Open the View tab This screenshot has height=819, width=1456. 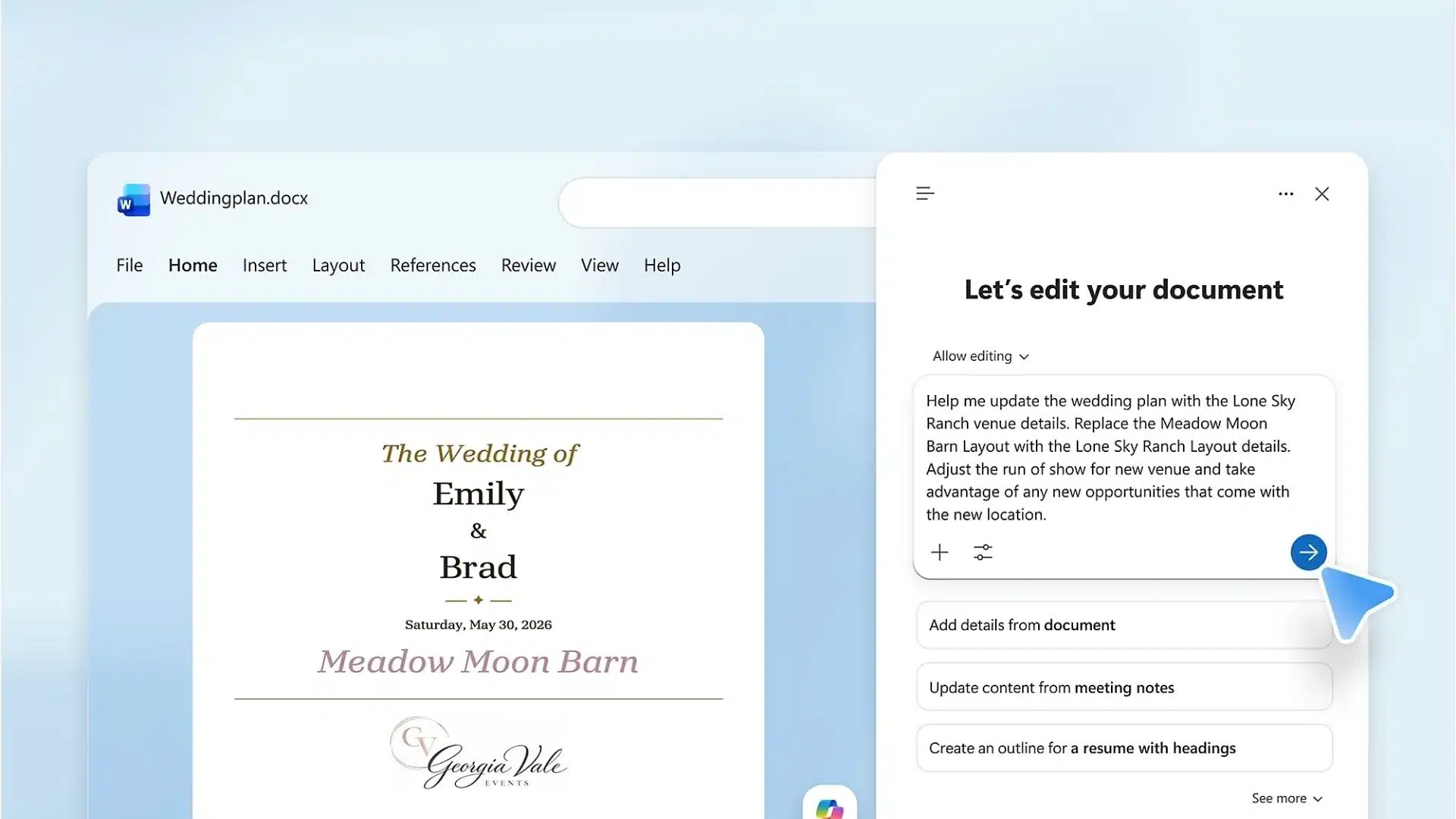pos(600,265)
